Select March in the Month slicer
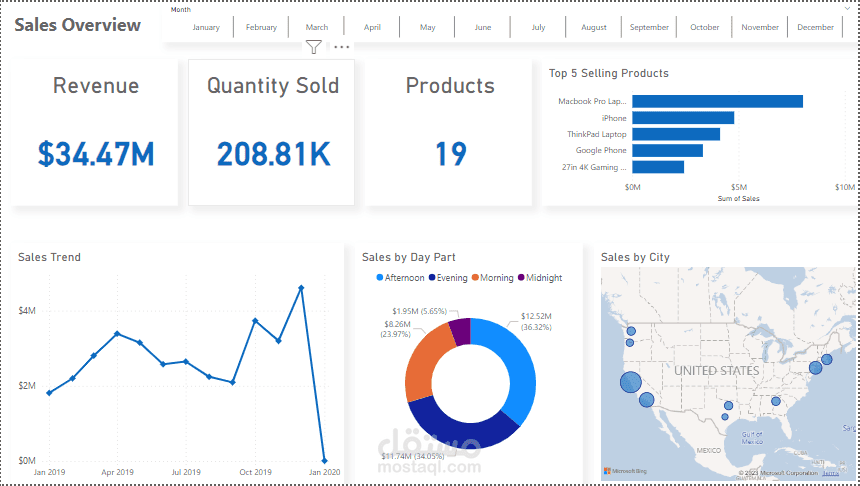This screenshot has width=860, height=486. (317, 27)
